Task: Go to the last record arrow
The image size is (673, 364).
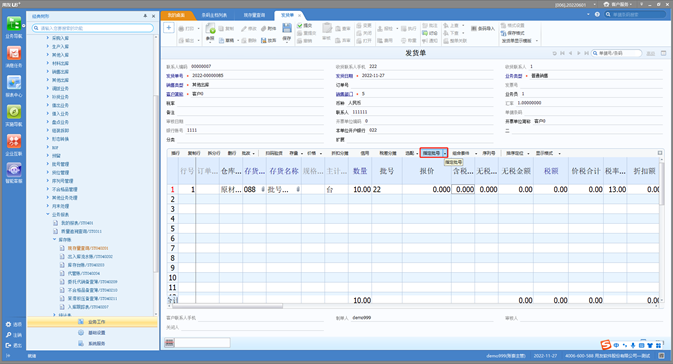Action: pos(586,53)
